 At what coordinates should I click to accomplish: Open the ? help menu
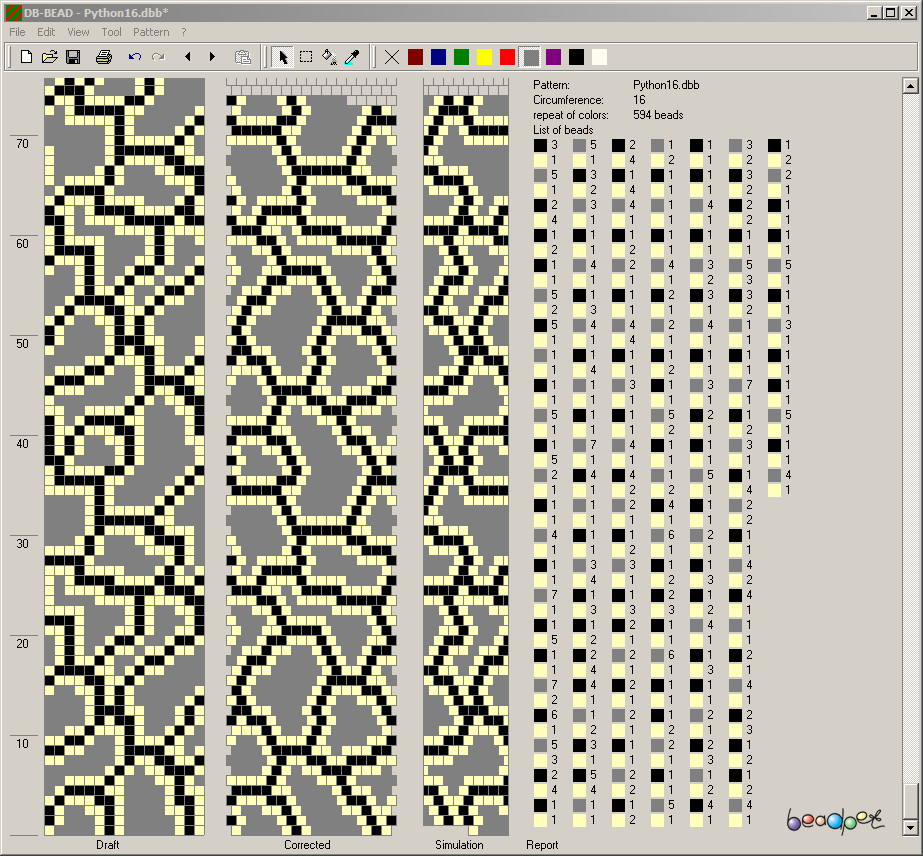click(x=183, y=32)
